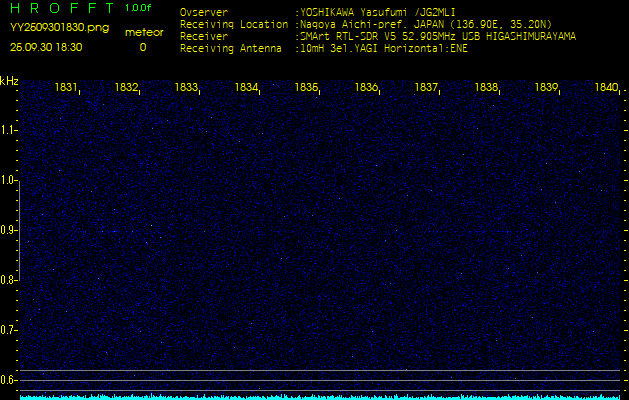This screenshot has width=629, height=400.
Task: Click the Receiver SMArt RTL-SDR V5 line
Action: [x=438, y=37]
